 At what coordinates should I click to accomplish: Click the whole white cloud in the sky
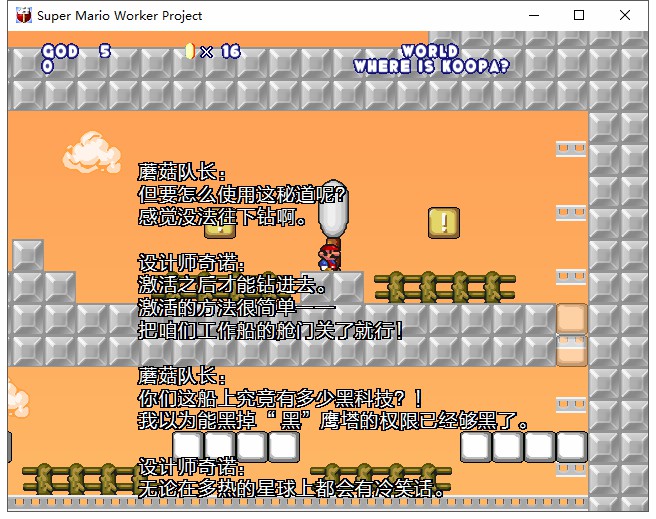point(92,152)
